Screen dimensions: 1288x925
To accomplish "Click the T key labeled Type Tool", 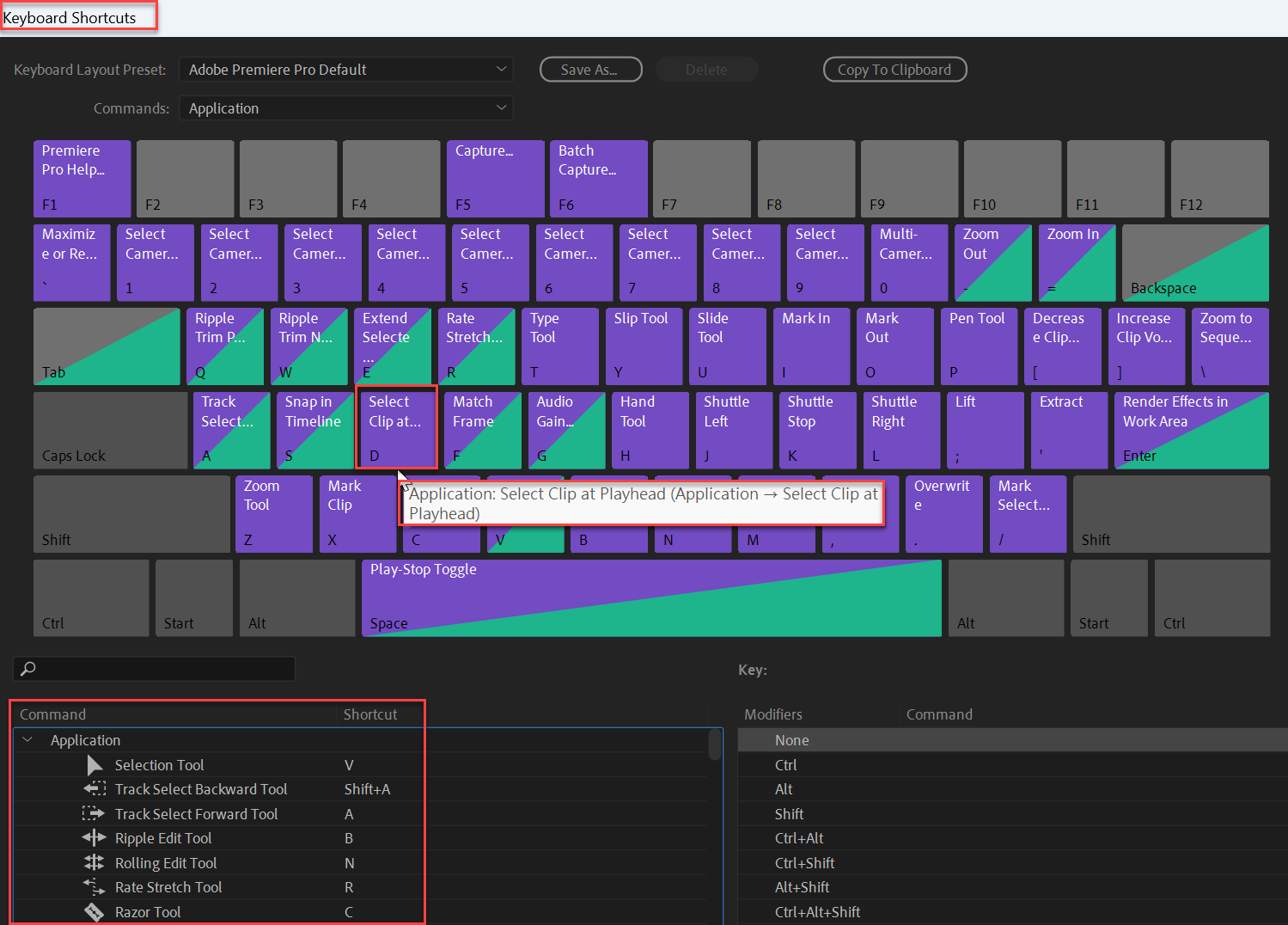I will [x=560, y=346].
